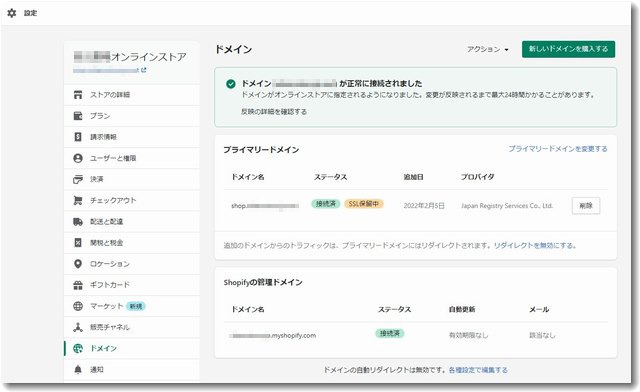
Task: Click 接続済 badge in myshopify row
Action: click(x=390, y=334)
